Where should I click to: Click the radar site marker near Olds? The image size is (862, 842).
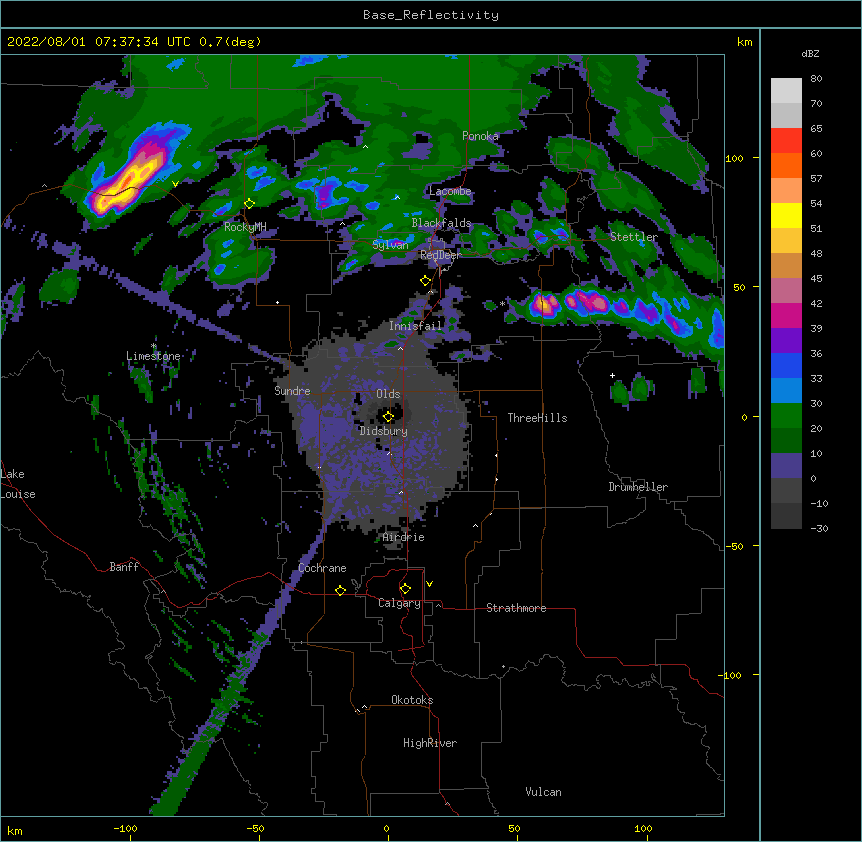388,417
